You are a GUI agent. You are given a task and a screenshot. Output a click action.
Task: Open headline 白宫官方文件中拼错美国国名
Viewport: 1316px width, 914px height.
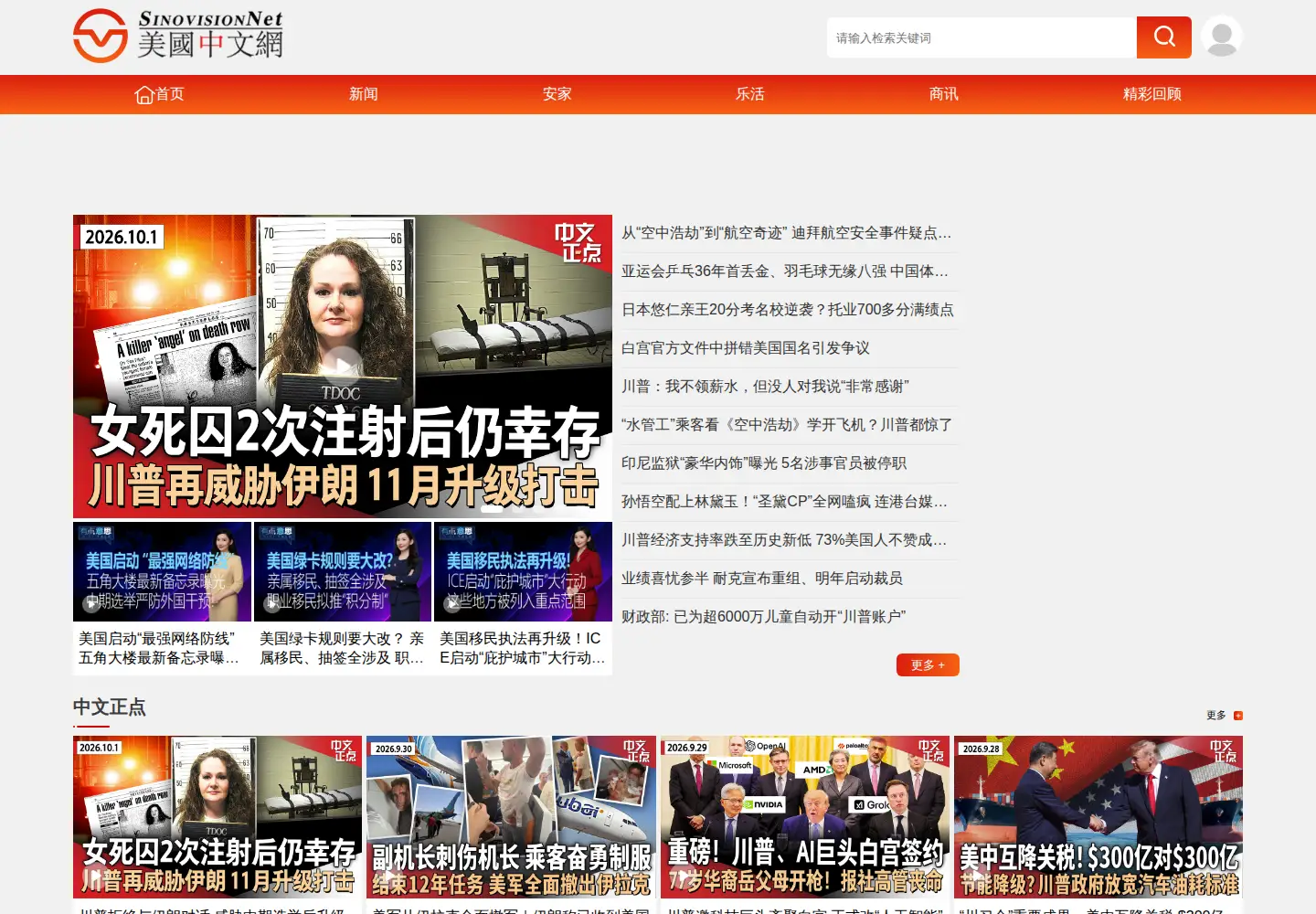[x=746, y=348]
